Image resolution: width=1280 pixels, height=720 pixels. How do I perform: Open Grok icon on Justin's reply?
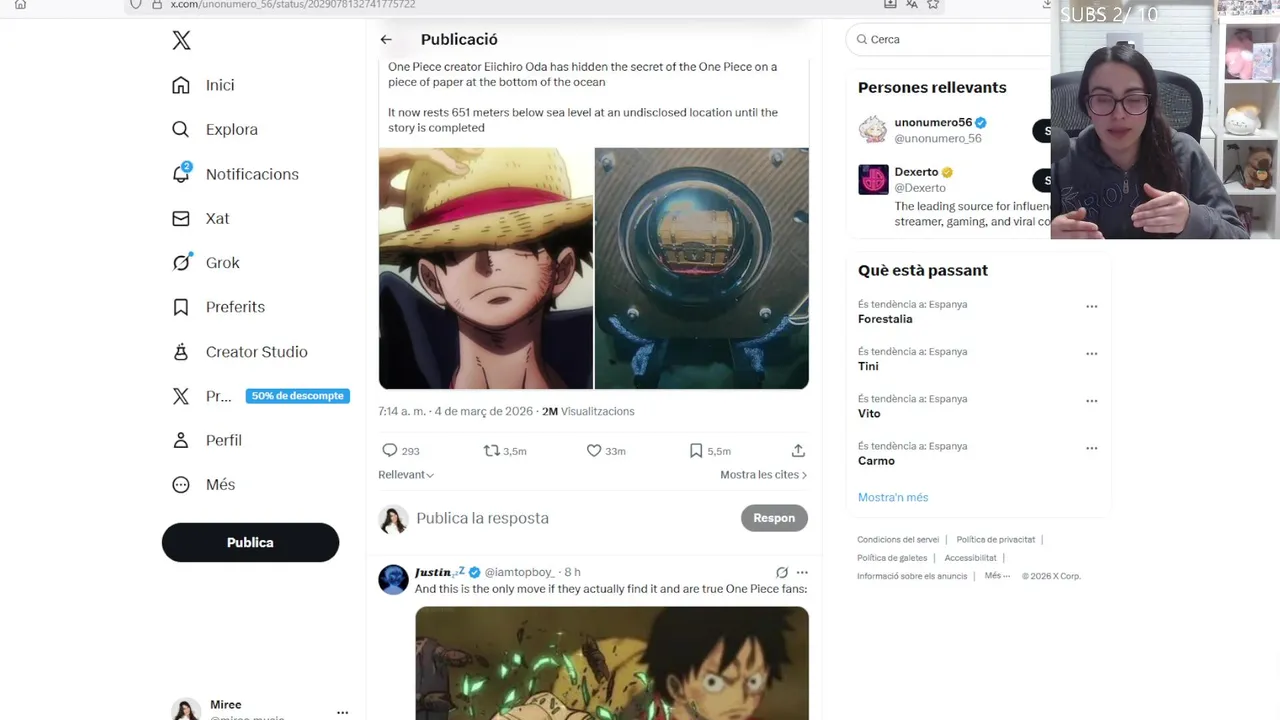782,572
